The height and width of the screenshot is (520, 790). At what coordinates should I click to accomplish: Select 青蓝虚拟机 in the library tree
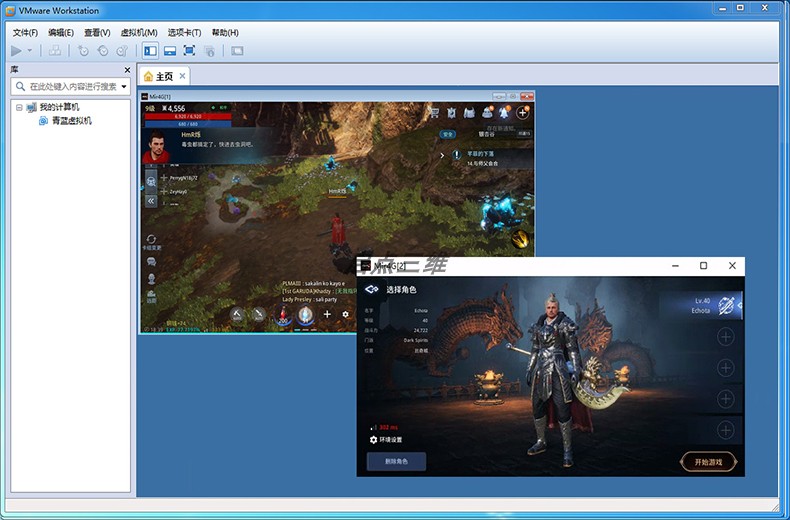tap(72, 121)
